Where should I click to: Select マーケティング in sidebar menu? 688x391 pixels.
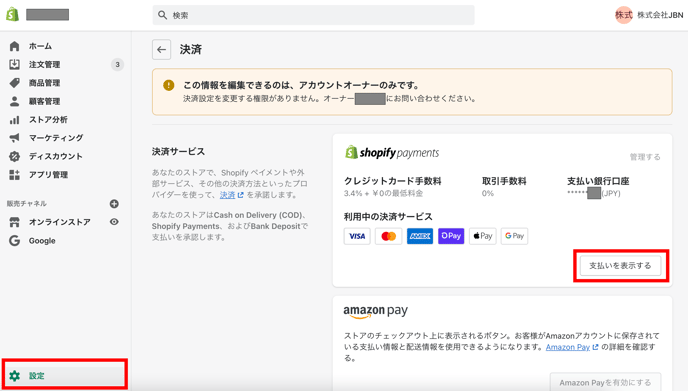tap(56, 138)
